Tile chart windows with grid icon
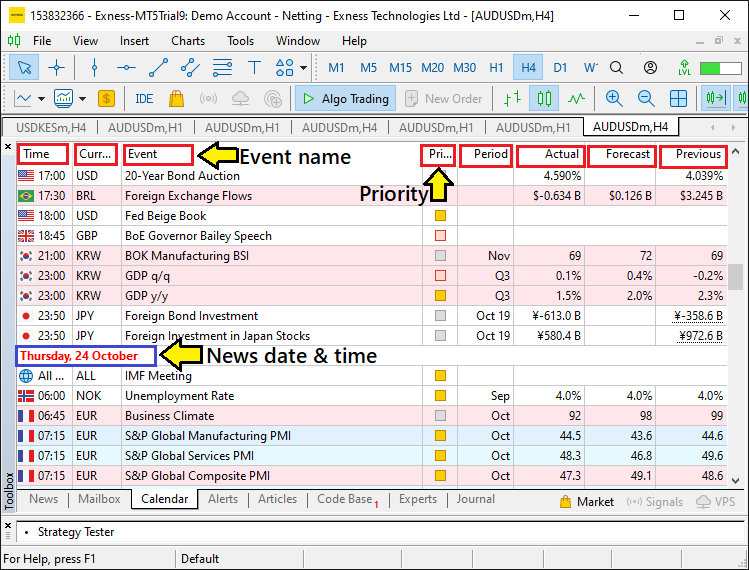Image resolution: width=749 pixels, height=570 pixels. point(678,99)
